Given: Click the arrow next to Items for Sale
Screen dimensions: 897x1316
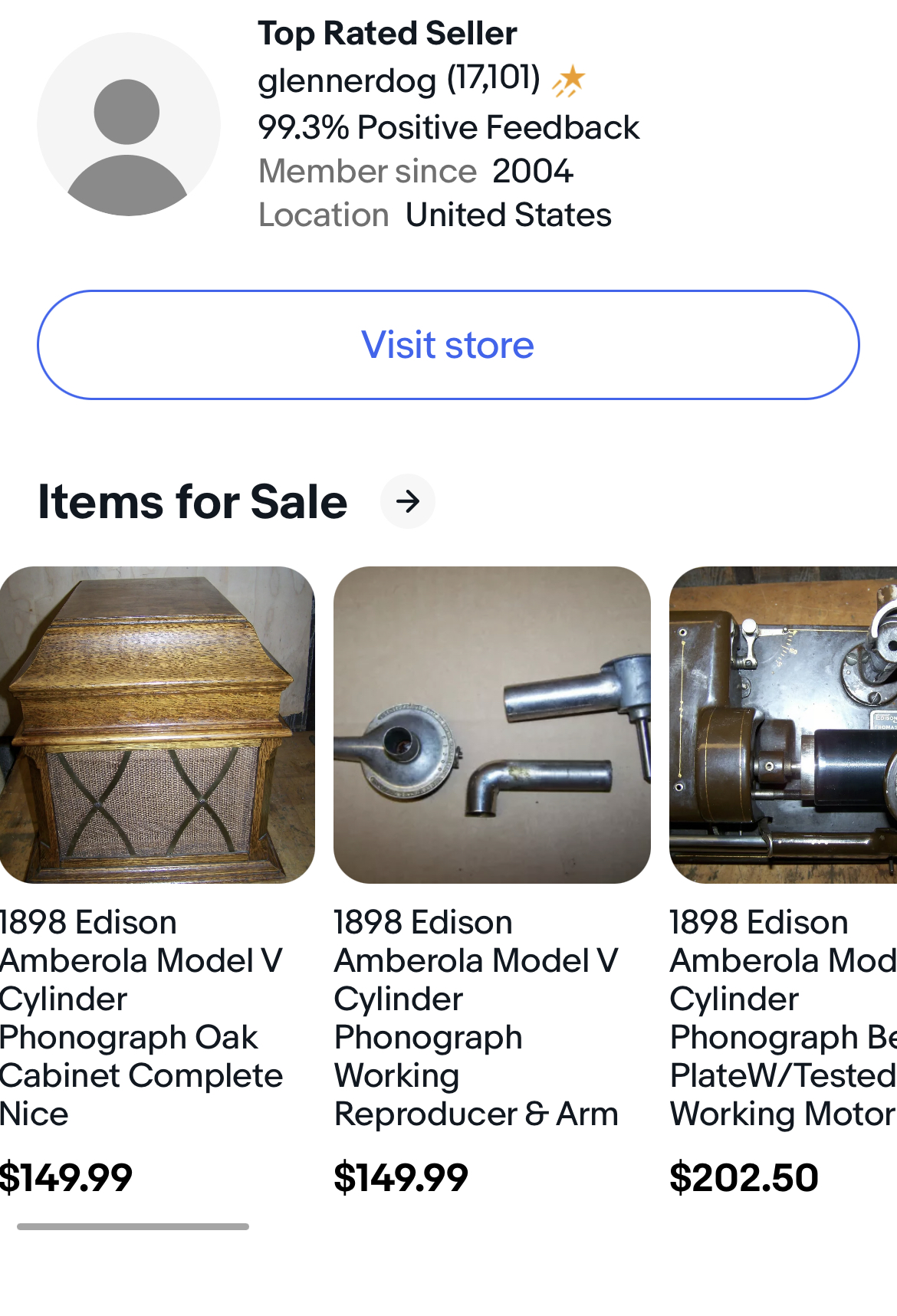Looking at the screenshot, I should coord(408,501).
